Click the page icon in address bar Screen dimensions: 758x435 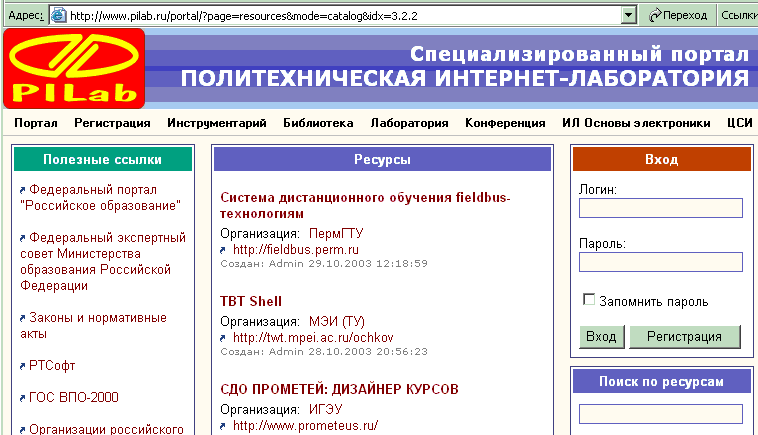point(59,15)
